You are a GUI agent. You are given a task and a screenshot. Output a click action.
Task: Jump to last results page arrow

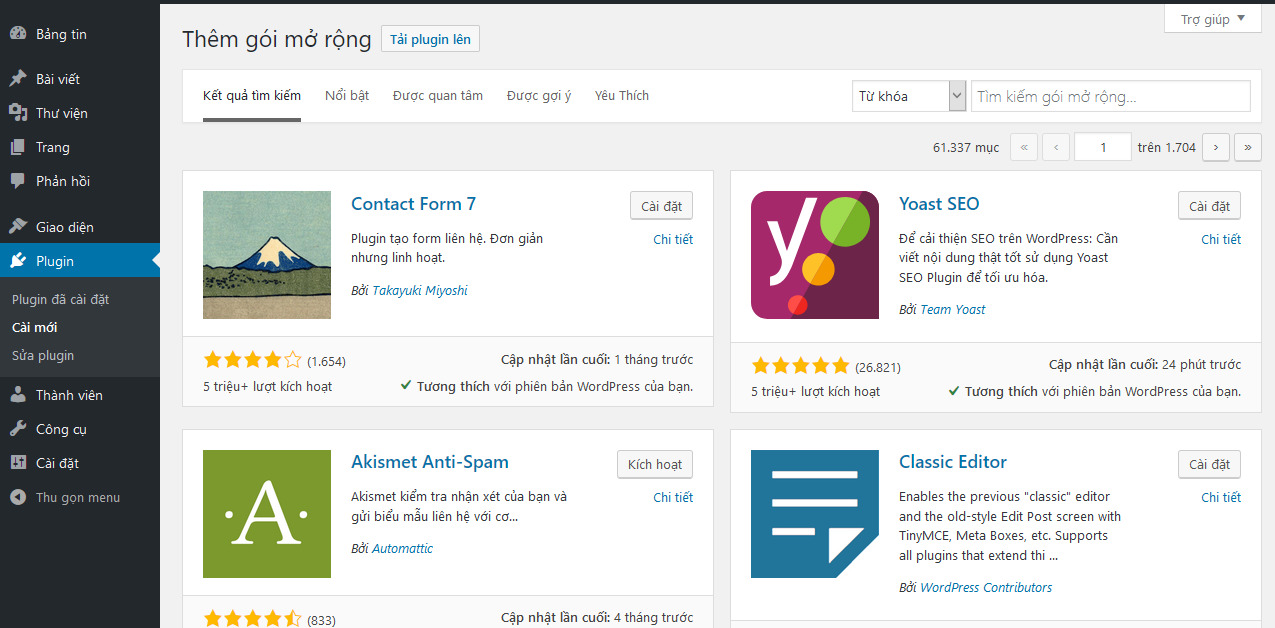1247,147
